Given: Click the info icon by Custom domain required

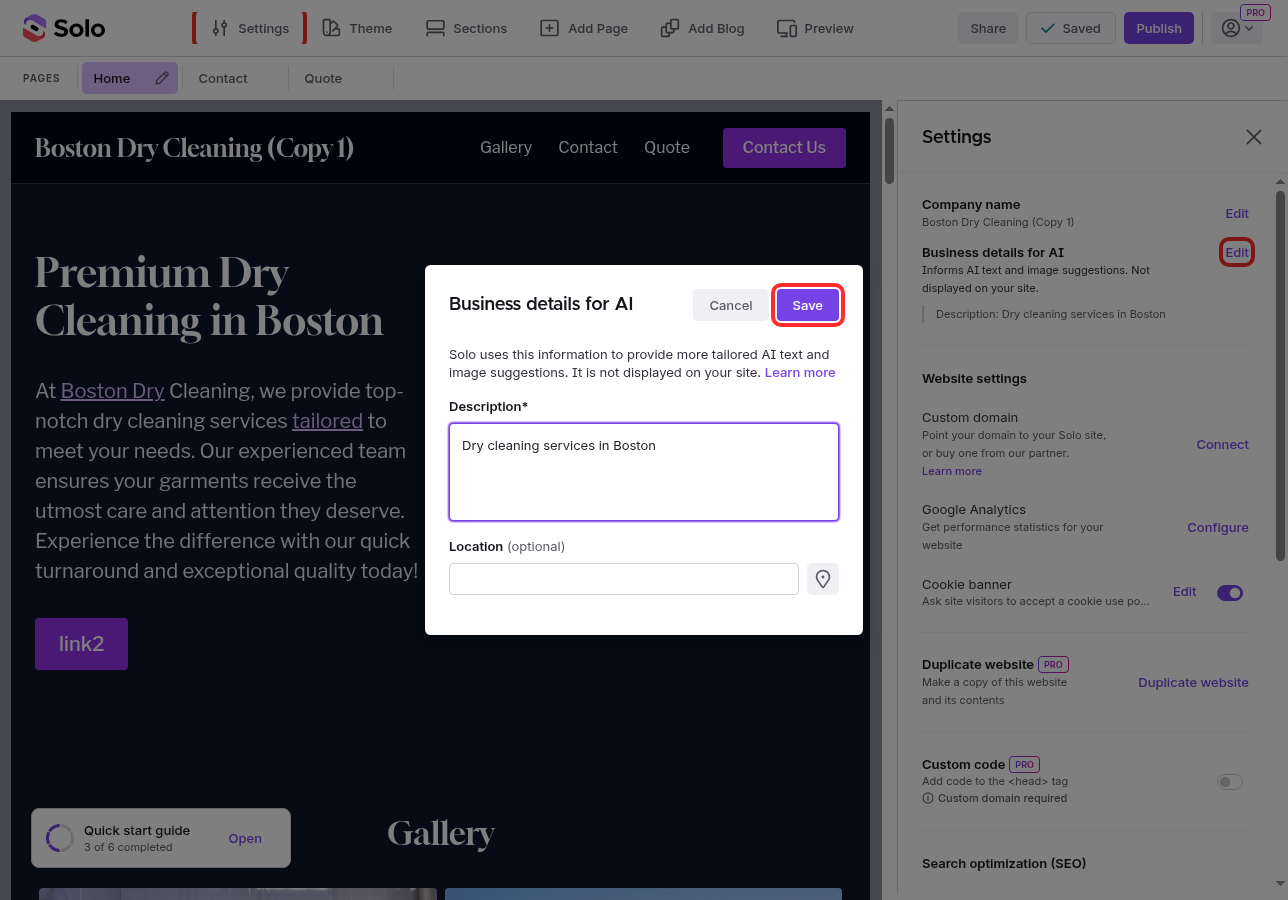Looking at the screenshot, I should click(x=928, y=798).
